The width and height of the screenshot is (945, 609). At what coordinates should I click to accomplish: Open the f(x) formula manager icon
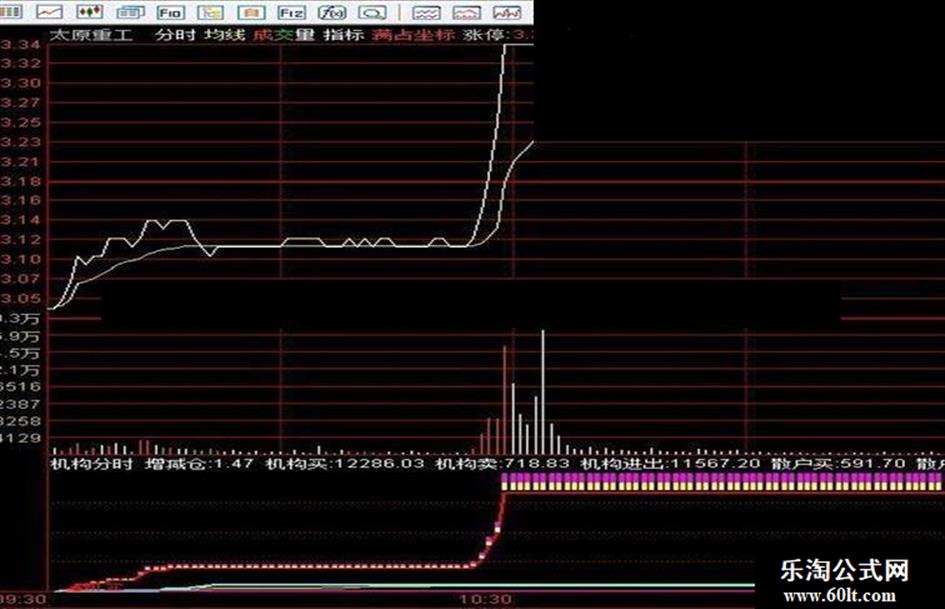(331, 11)
